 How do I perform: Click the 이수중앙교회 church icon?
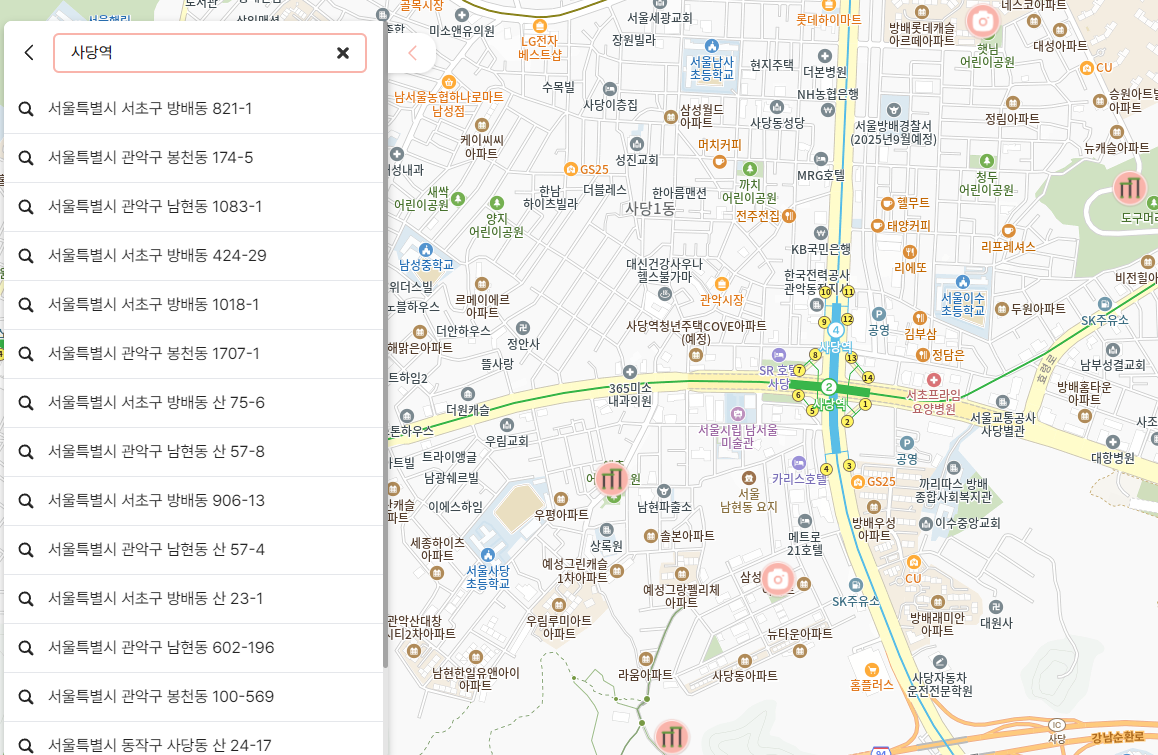925,524
